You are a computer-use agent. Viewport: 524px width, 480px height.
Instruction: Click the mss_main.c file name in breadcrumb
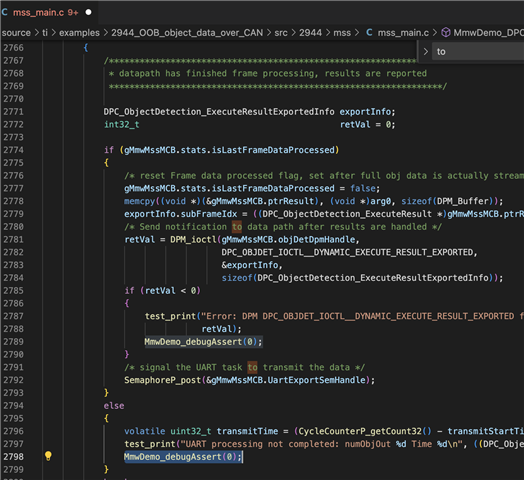coord(403,33)
